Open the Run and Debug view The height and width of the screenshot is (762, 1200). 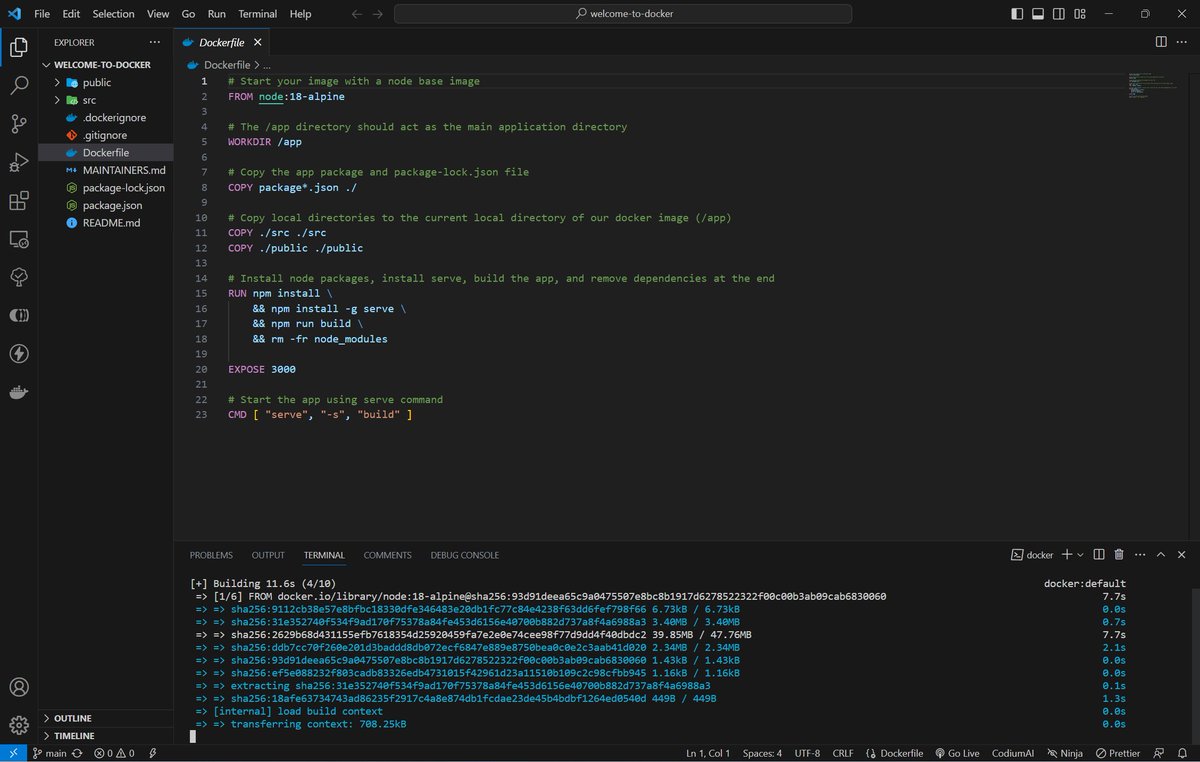(18, 162)
